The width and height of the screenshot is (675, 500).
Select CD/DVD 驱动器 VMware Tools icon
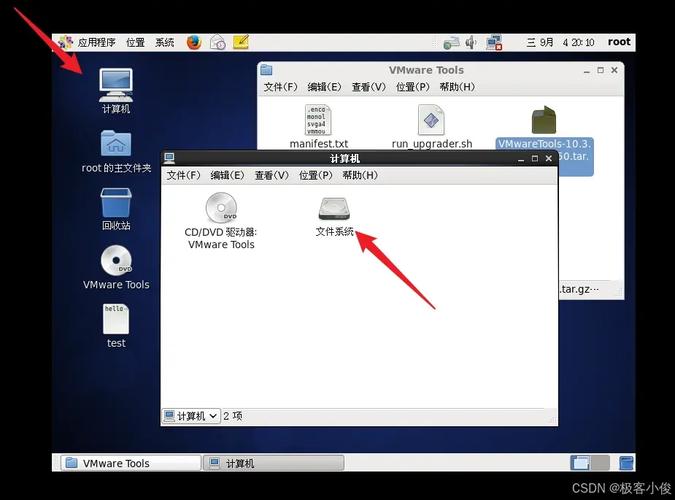tap(221, 220)
